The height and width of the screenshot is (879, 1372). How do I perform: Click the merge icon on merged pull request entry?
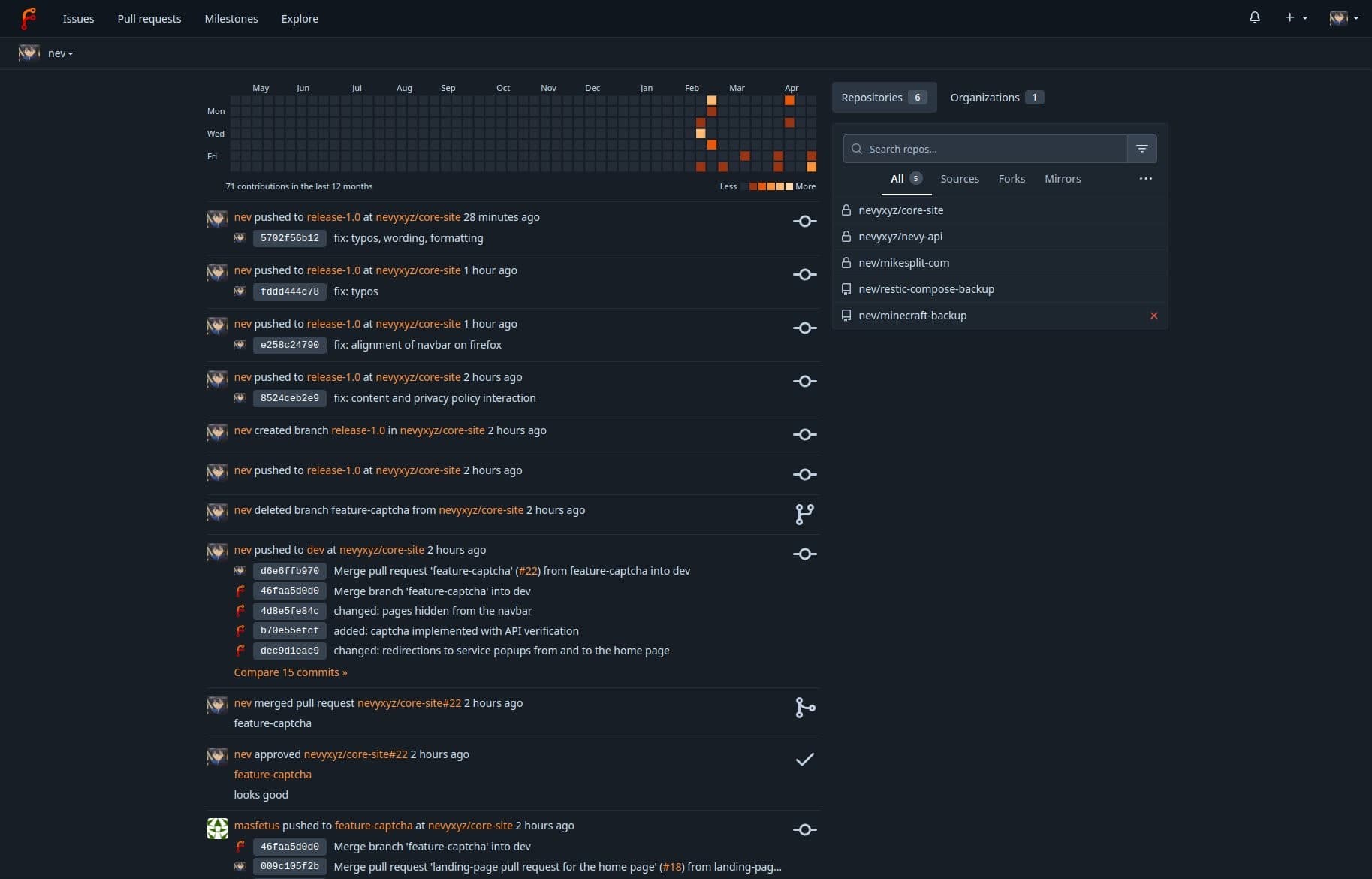(804, 708)
